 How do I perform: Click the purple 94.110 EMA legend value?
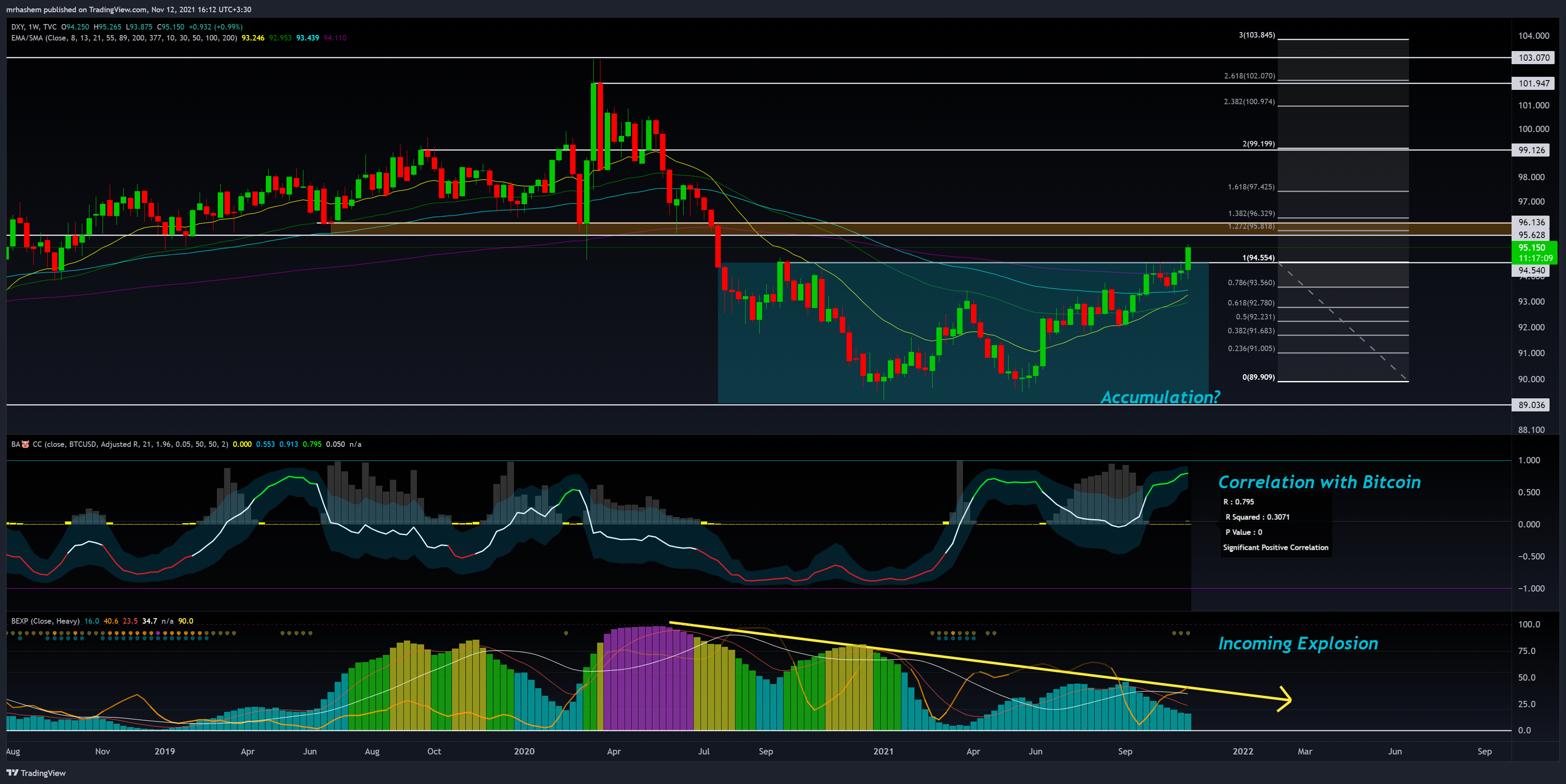[x=335, y=38]
